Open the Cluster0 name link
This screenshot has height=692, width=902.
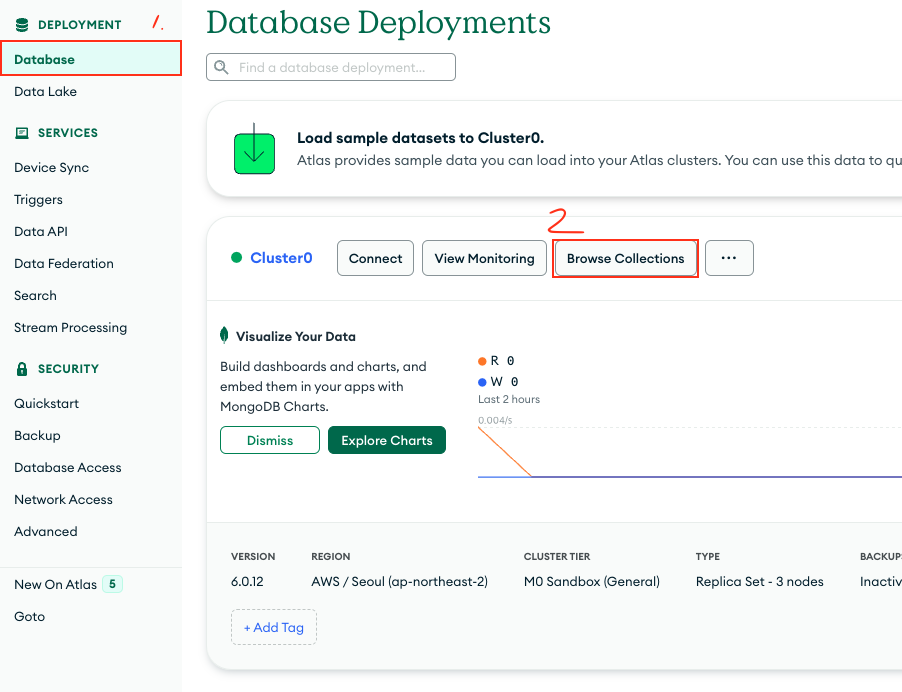281,258
